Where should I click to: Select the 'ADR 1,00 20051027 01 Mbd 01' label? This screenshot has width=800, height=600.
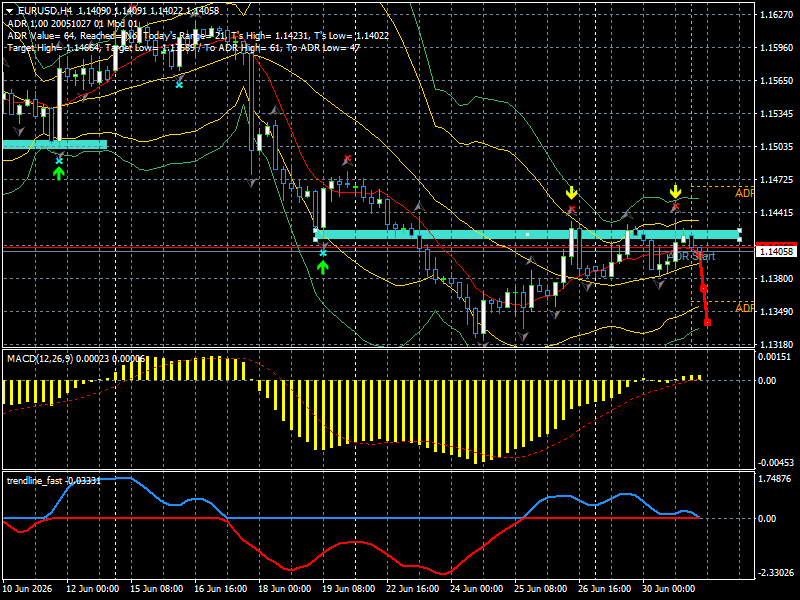click(x=72, y=23)
